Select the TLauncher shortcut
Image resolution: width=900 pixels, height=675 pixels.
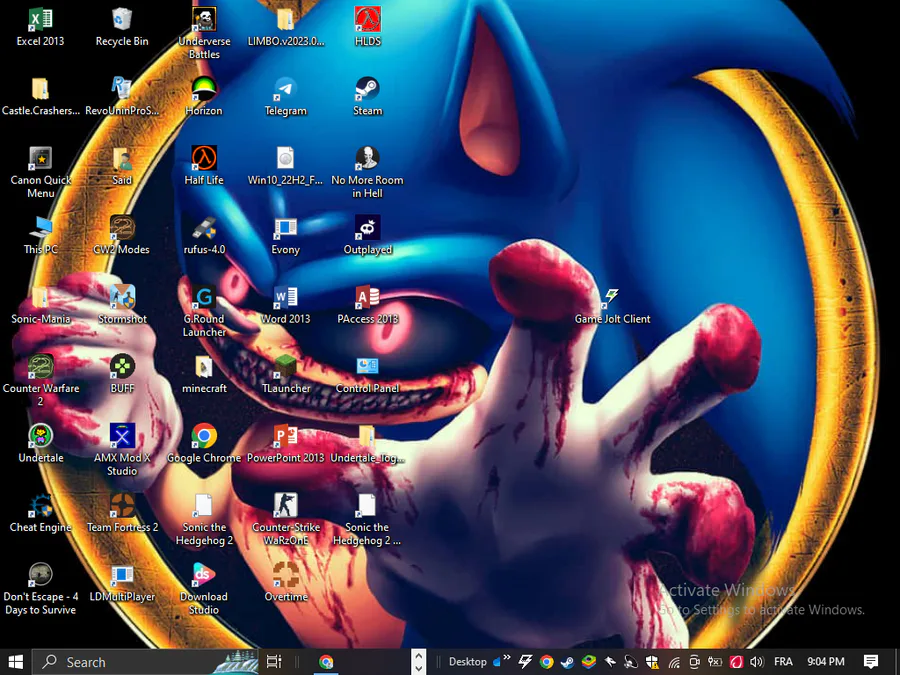(x=286, y=375)
